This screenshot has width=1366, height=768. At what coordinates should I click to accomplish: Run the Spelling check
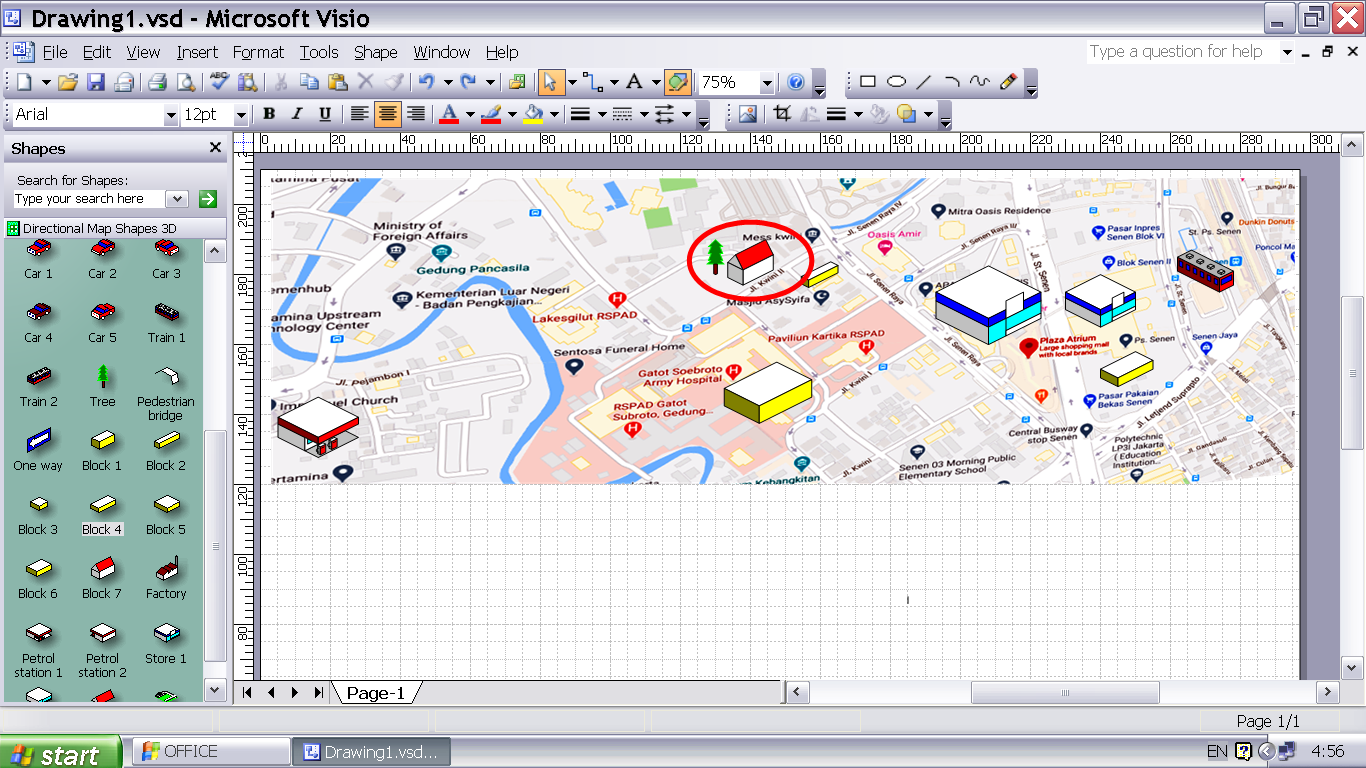click(219, 82)
